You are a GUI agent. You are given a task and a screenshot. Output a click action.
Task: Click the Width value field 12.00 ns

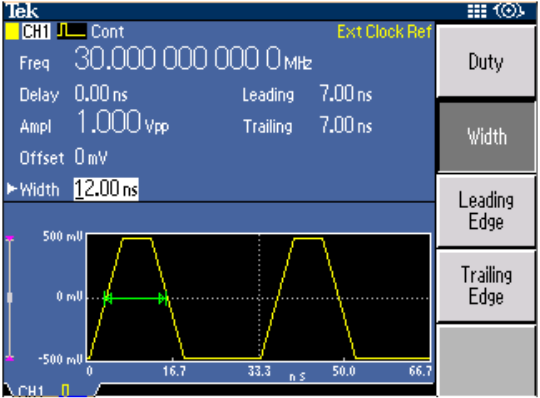[x=106, y=189]
